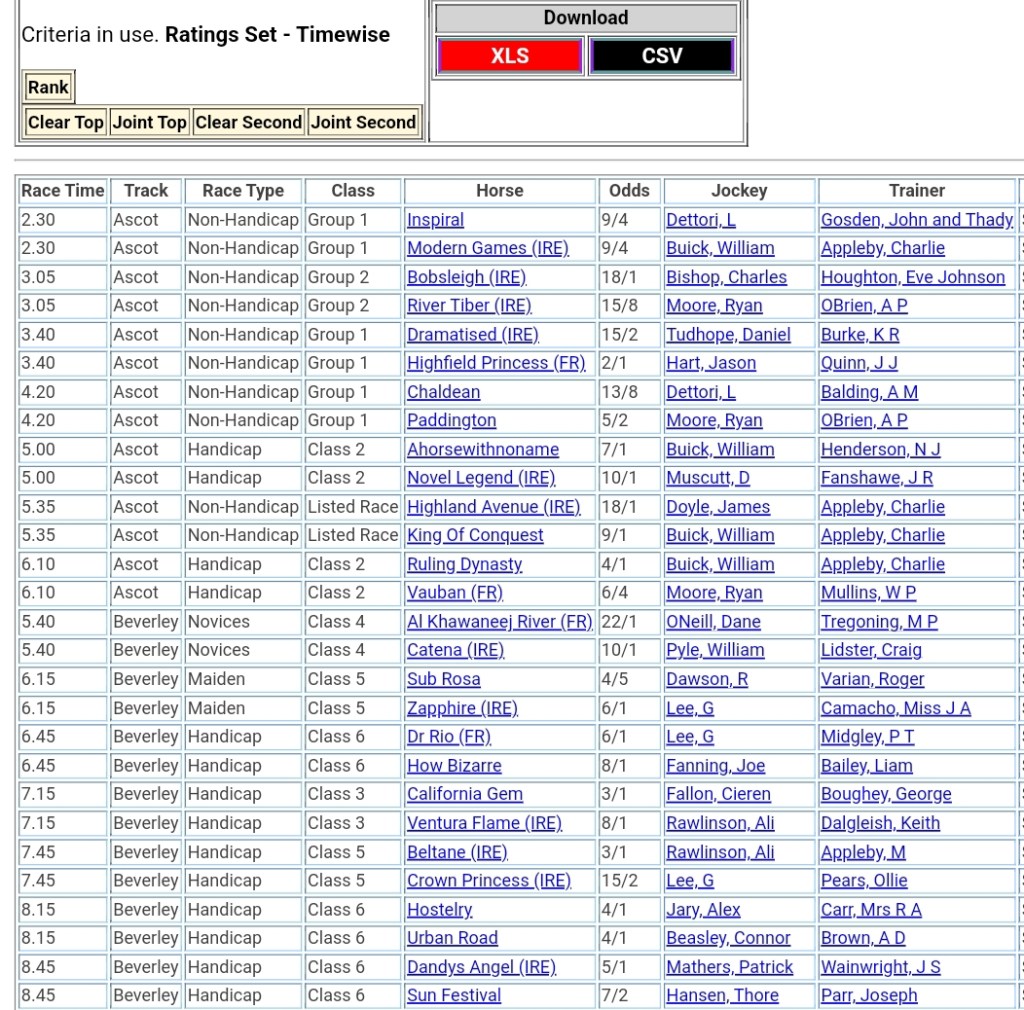Open Modern Games (IRE) horse link
1024x1010 pixels.
(x=487, y=248)
